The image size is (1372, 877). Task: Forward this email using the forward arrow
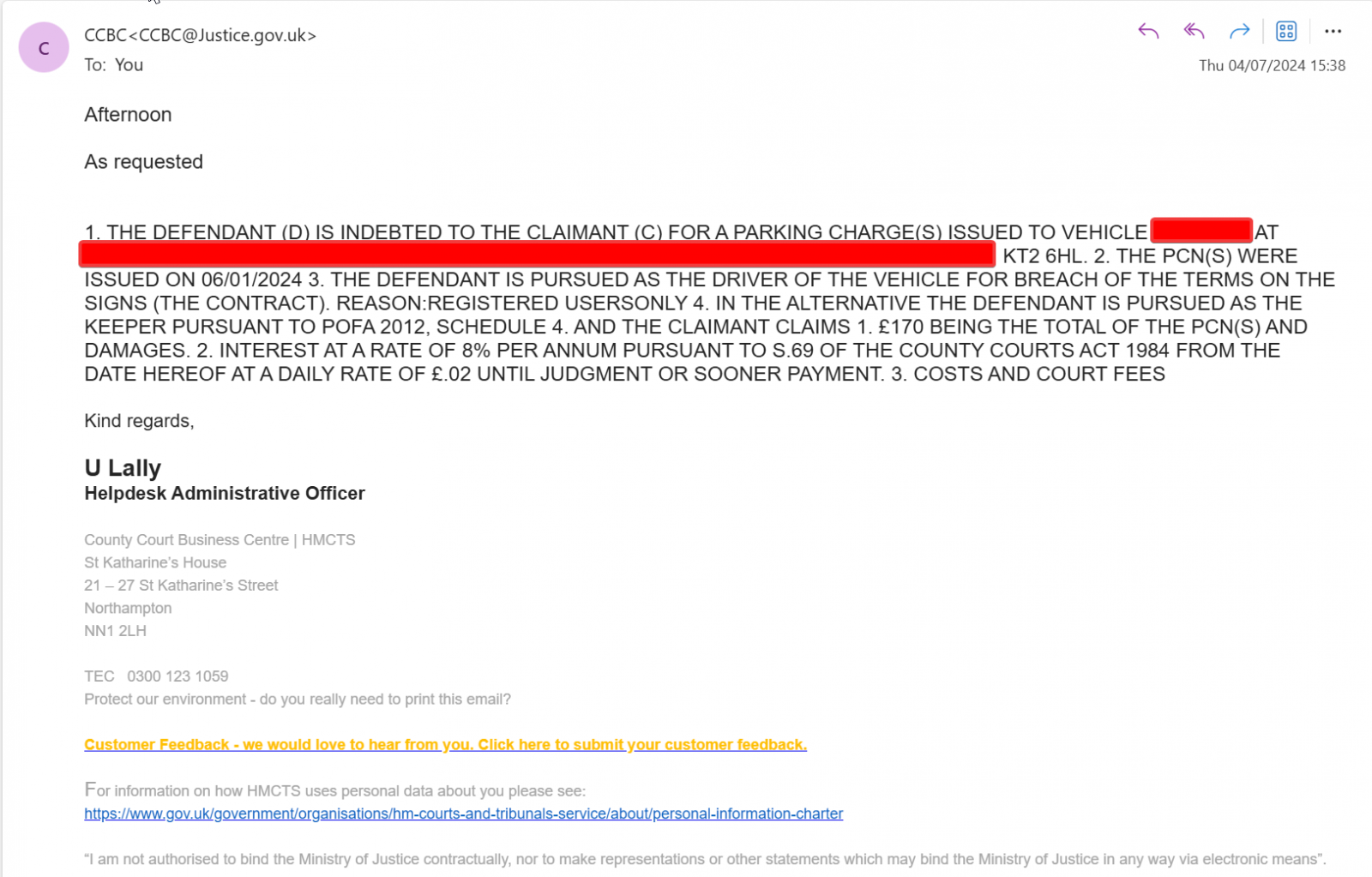tap(1239, 32)
